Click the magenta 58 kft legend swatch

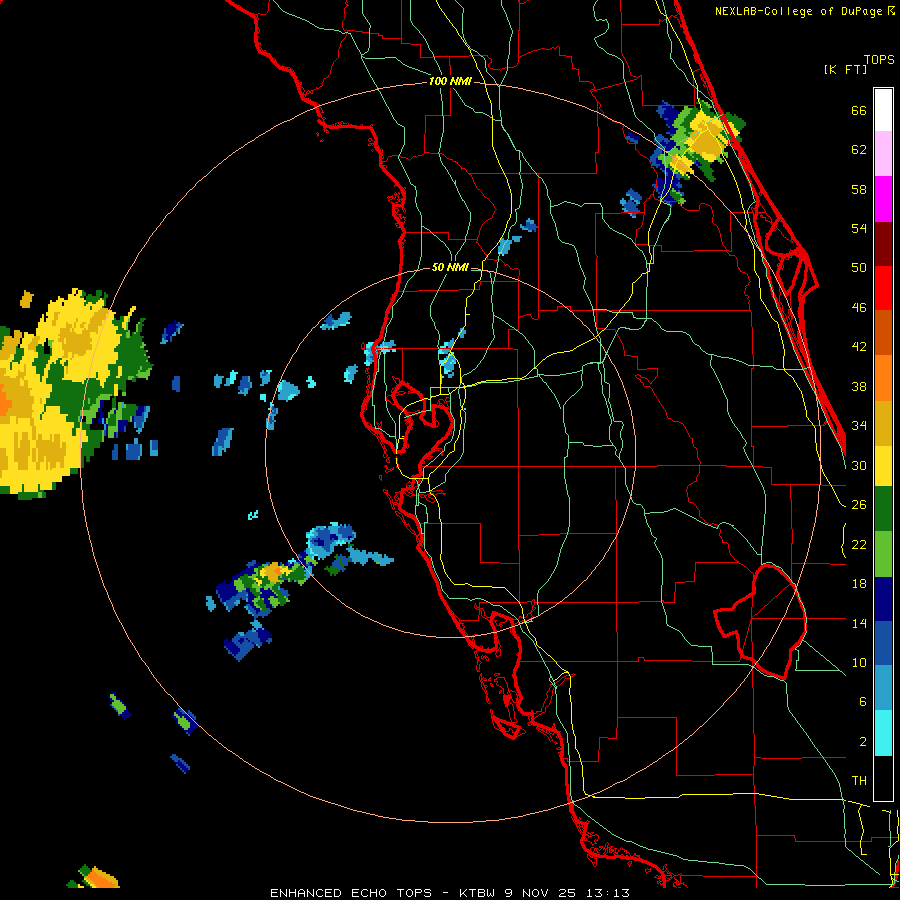(x=883, y=199)
